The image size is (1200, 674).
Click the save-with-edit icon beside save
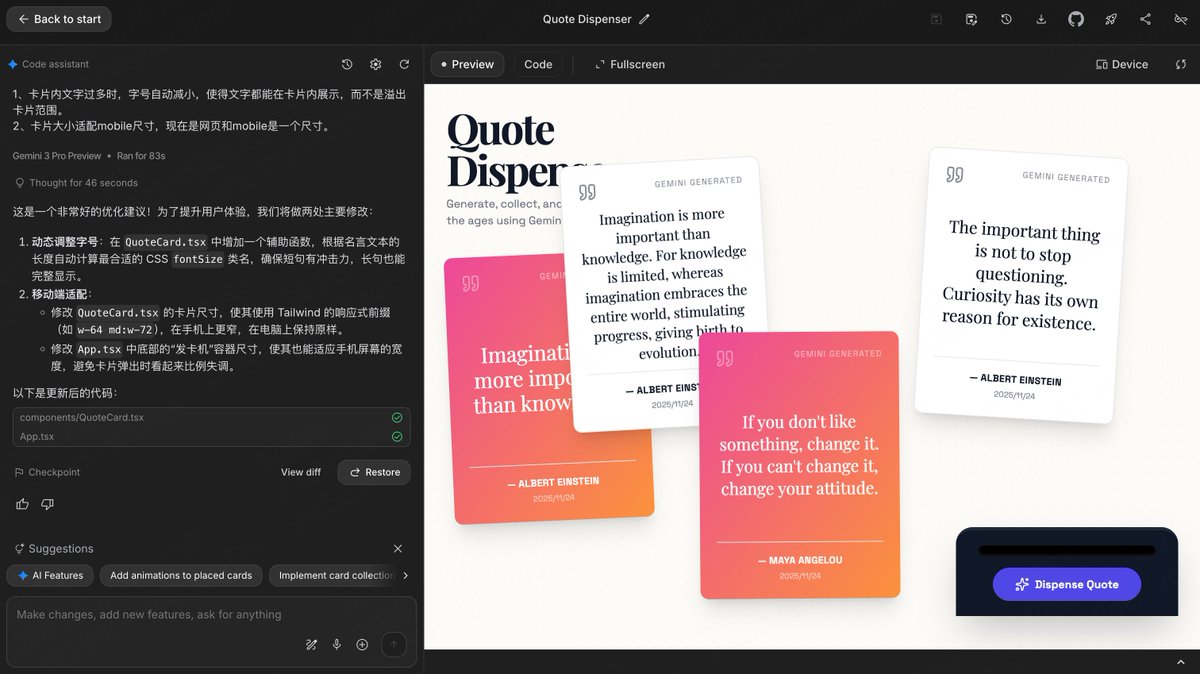tap(971, 19)
